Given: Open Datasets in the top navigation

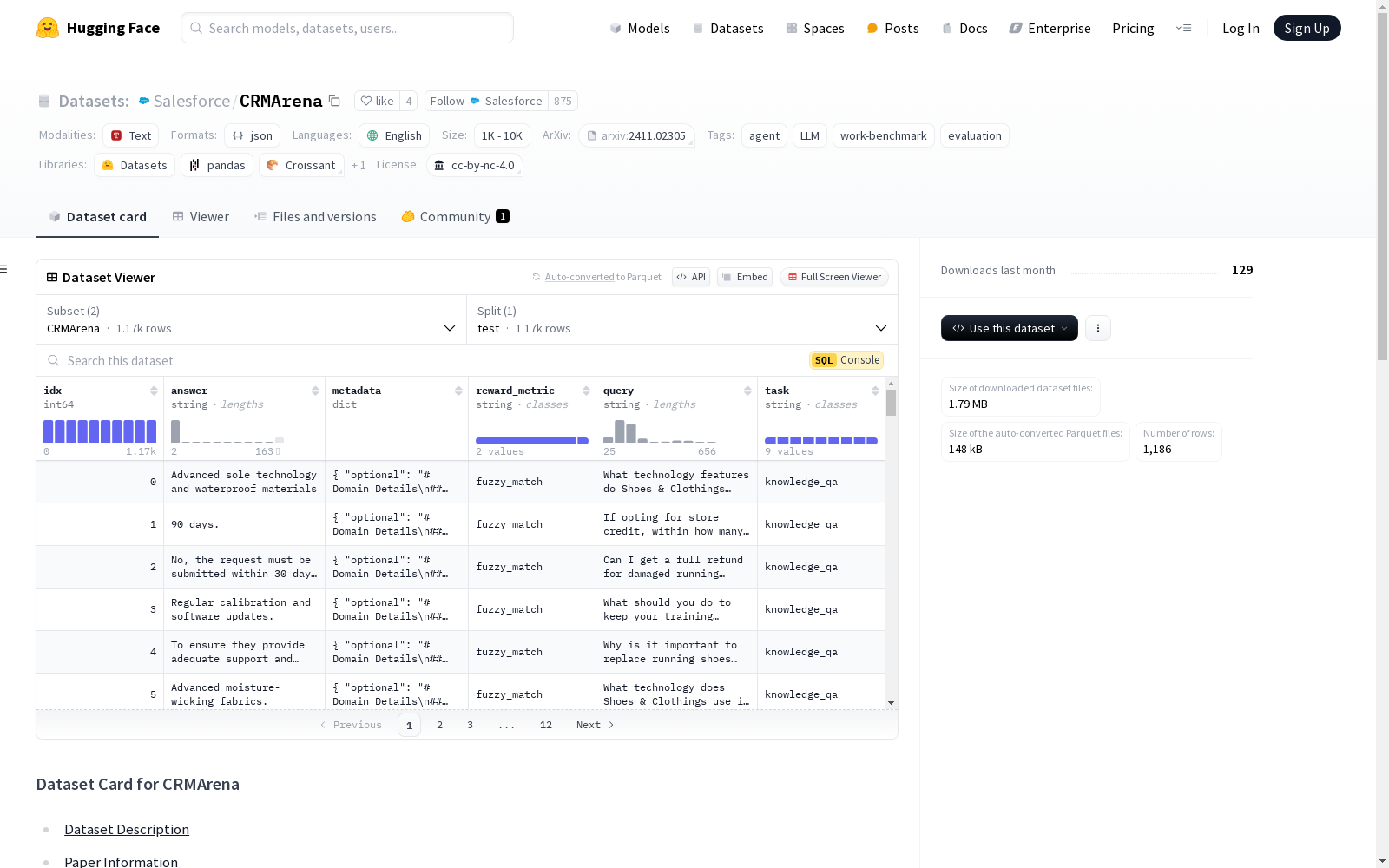Looking at the screenshot, I should (x=727, y=28).
